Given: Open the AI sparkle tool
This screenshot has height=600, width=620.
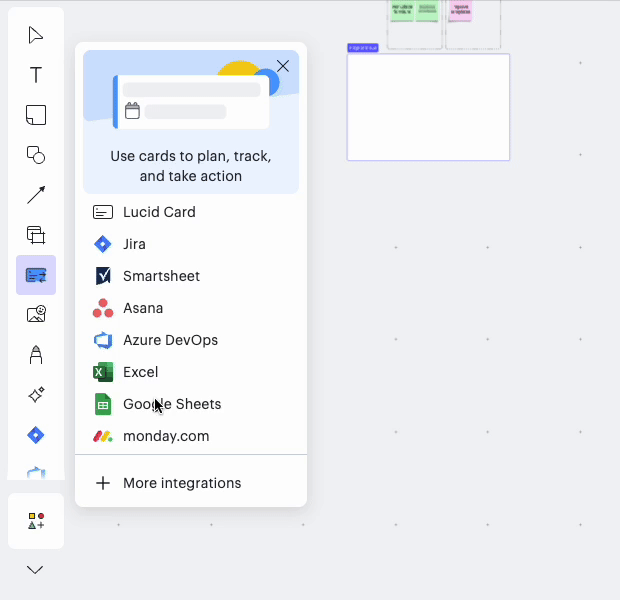Looking at the screenshot, I should [x=36, y=394].
